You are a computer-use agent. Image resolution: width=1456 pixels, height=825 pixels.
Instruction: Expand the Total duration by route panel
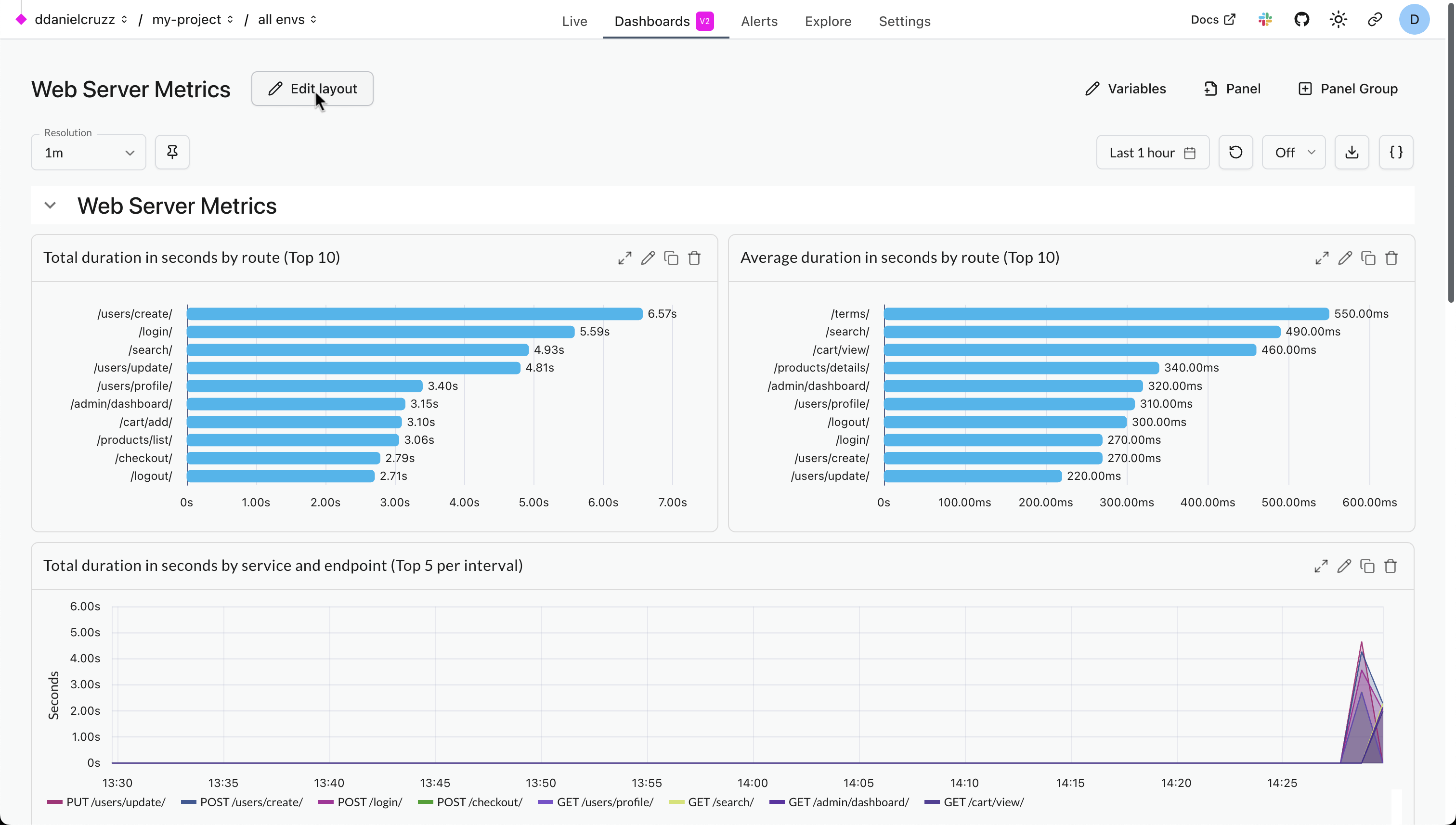click(624, 258)
